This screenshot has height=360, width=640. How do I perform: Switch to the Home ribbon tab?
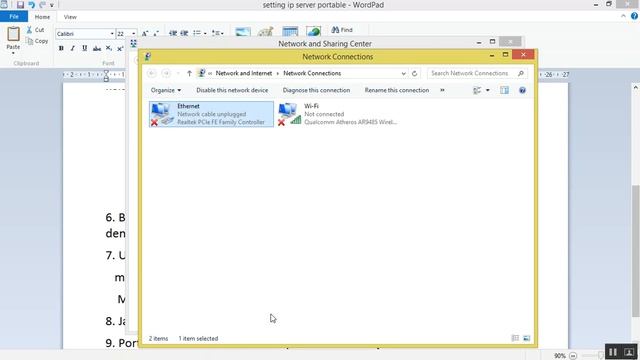point(42,17)
